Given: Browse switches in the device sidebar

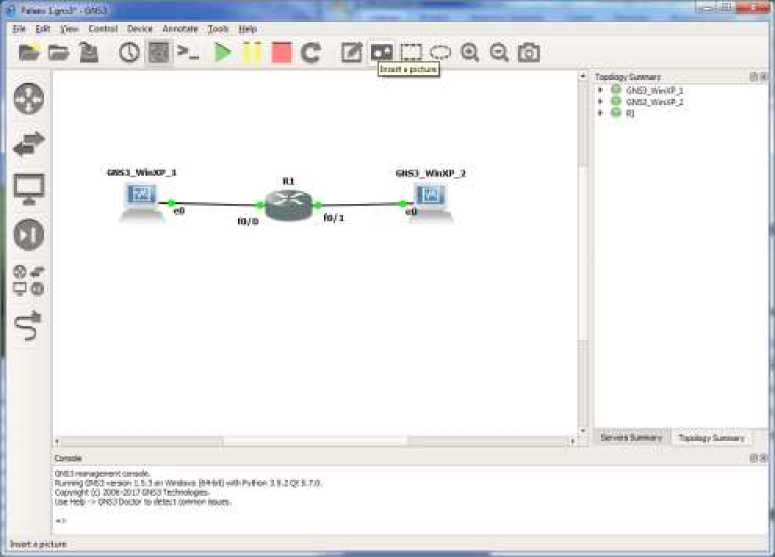Looking at the screenshot, I should tap(29, 144).
